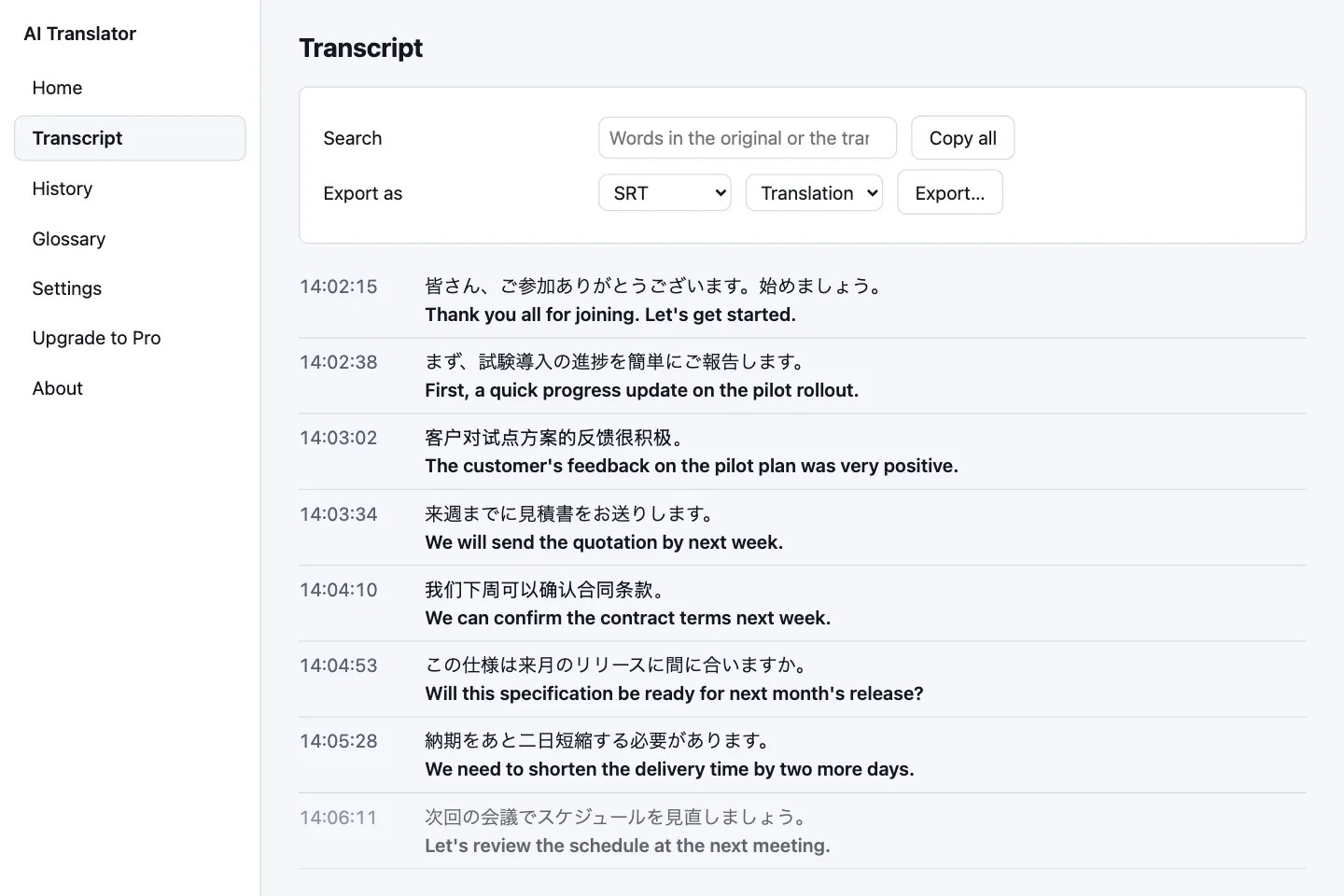This screenshot has height=896, width=1344.
Task: Select "We will send the quotation by next week."
Action: coord(604,542)
